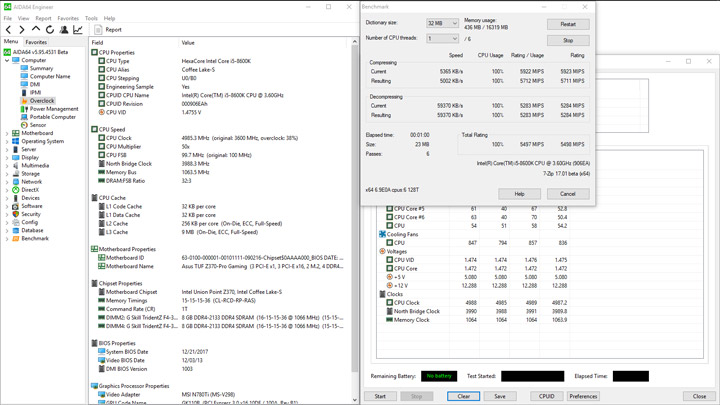Select Summary in the Computer tree
The height and width of the screenshot is (405, 720).
coord(41,68)
